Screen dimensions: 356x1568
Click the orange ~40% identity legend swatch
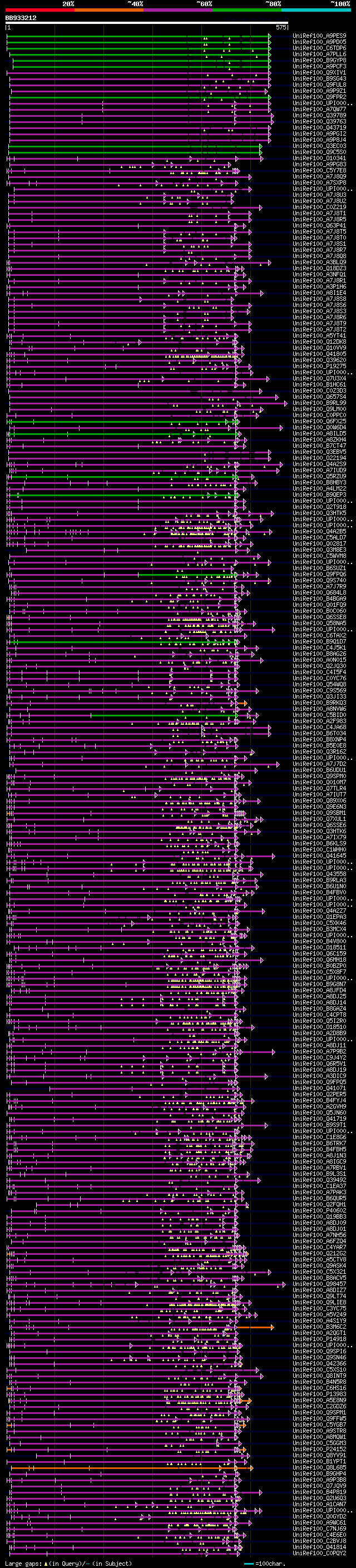pyautogui.click(x=109, y=10)
